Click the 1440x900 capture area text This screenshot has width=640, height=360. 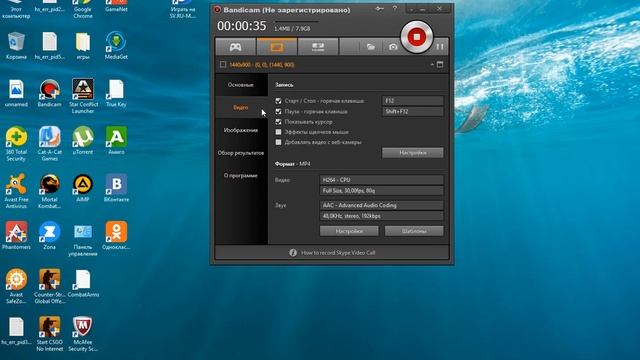(262, 64)
